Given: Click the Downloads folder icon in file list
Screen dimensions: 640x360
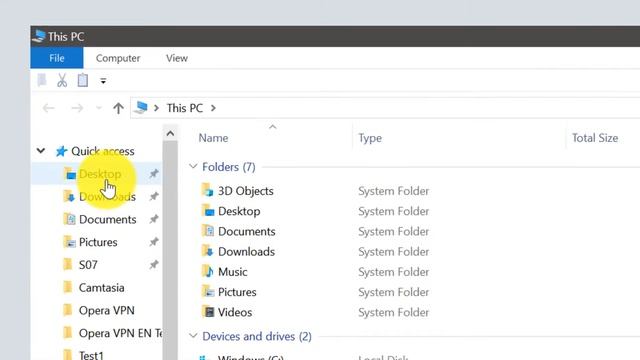Looking at the screenshot, I should tap(208, 251).
